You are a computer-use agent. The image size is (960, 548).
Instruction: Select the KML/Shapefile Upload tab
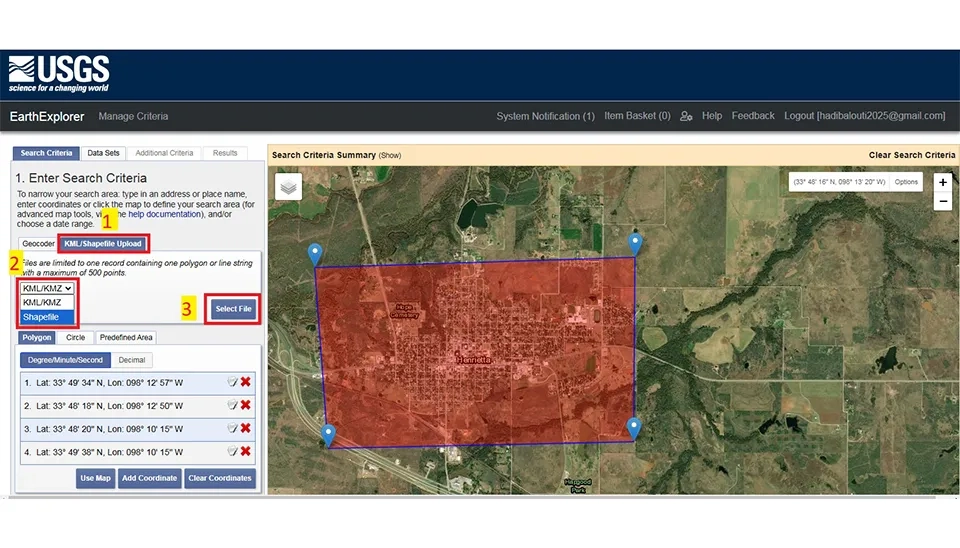[x=103, y=244]
